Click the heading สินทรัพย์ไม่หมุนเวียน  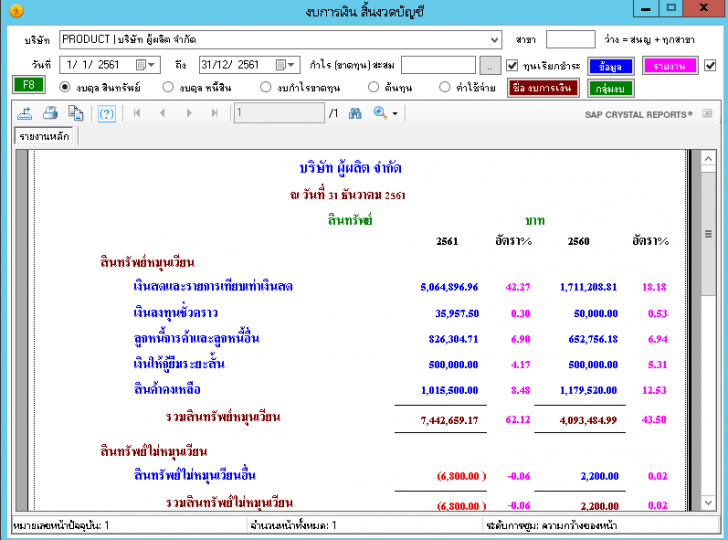click(154, 451)
